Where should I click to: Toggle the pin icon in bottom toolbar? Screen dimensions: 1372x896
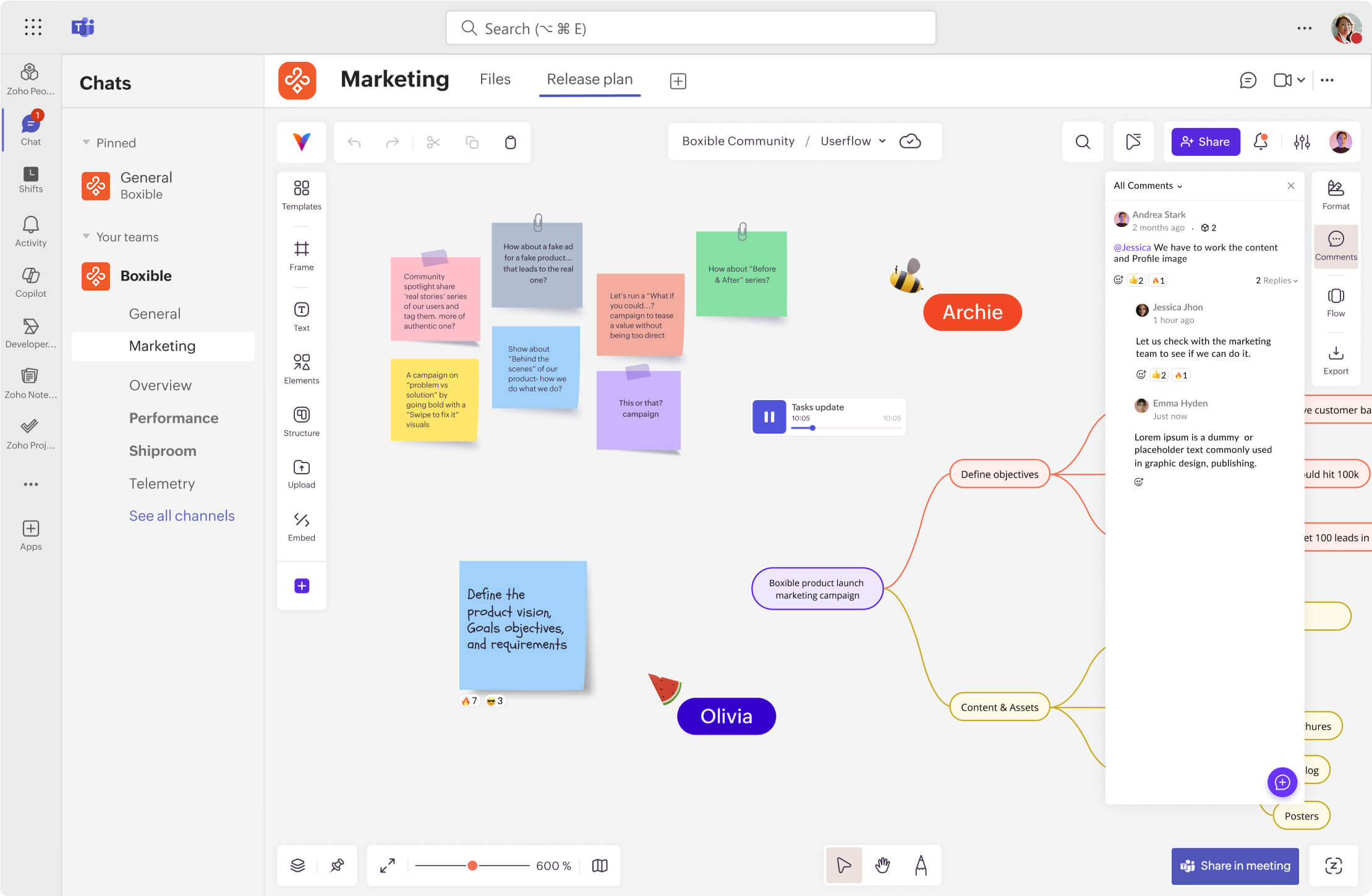tap(337, 865)
